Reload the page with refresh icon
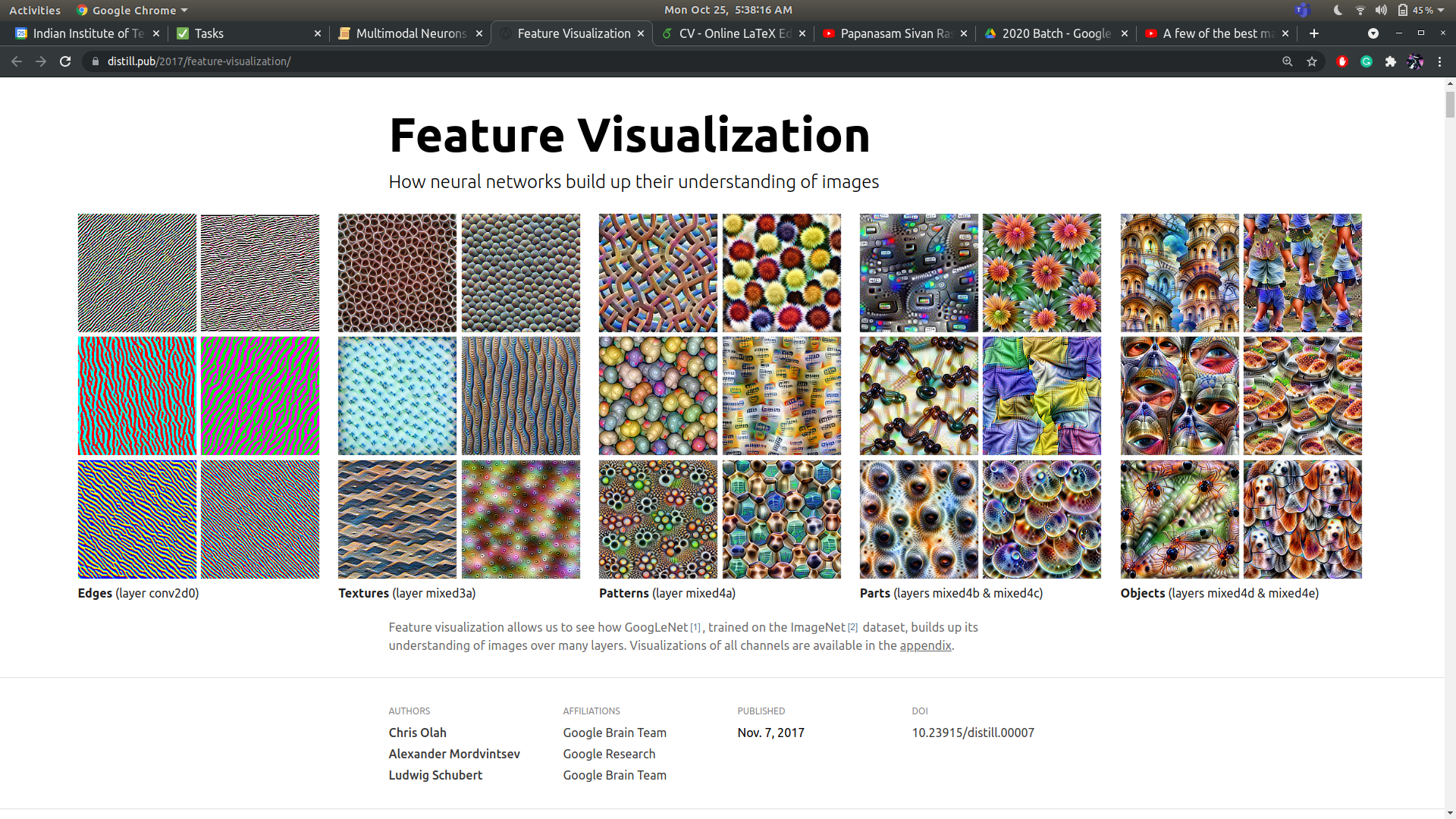Image resolution: width=1456 pixels, height=819 pixels. click(x=65, y=61)
